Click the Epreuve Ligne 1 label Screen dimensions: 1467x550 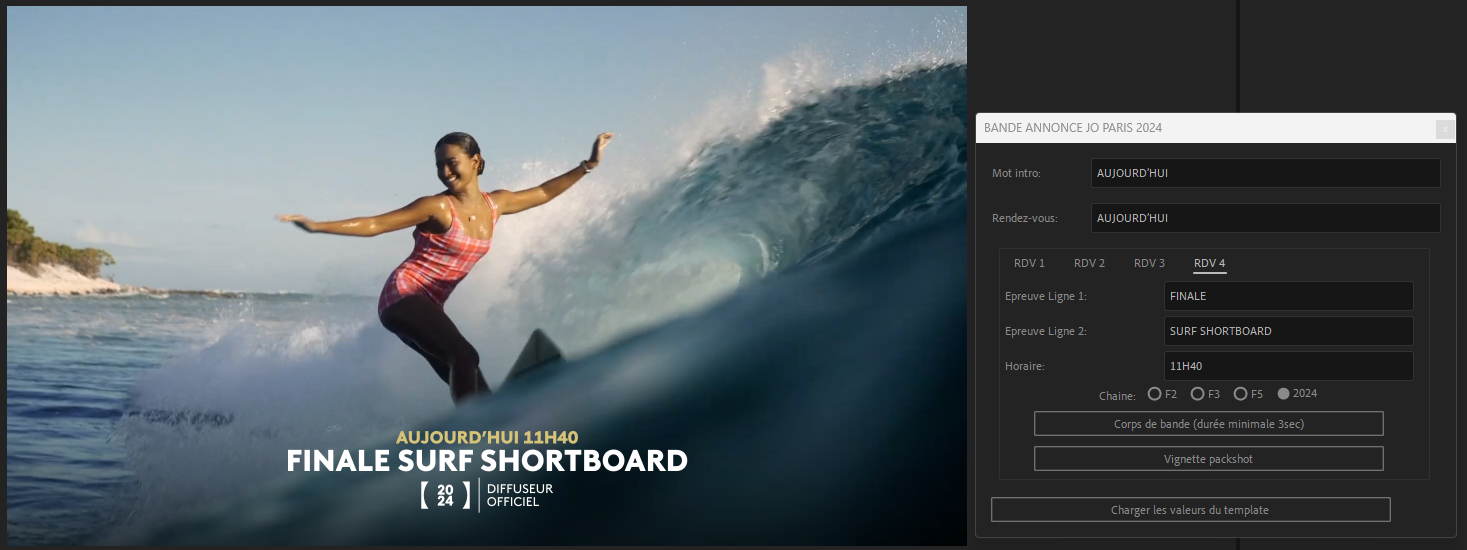[1045, 296]
